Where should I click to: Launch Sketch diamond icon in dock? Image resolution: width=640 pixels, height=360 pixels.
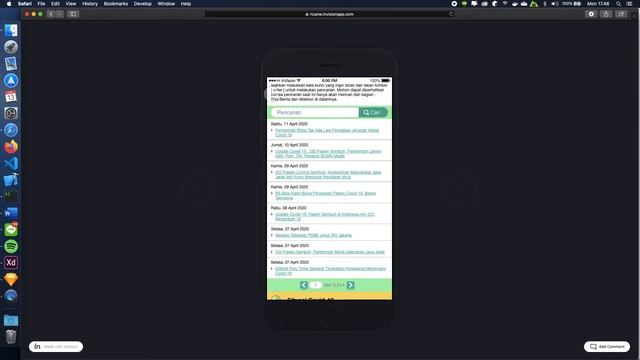pos(11,280)
